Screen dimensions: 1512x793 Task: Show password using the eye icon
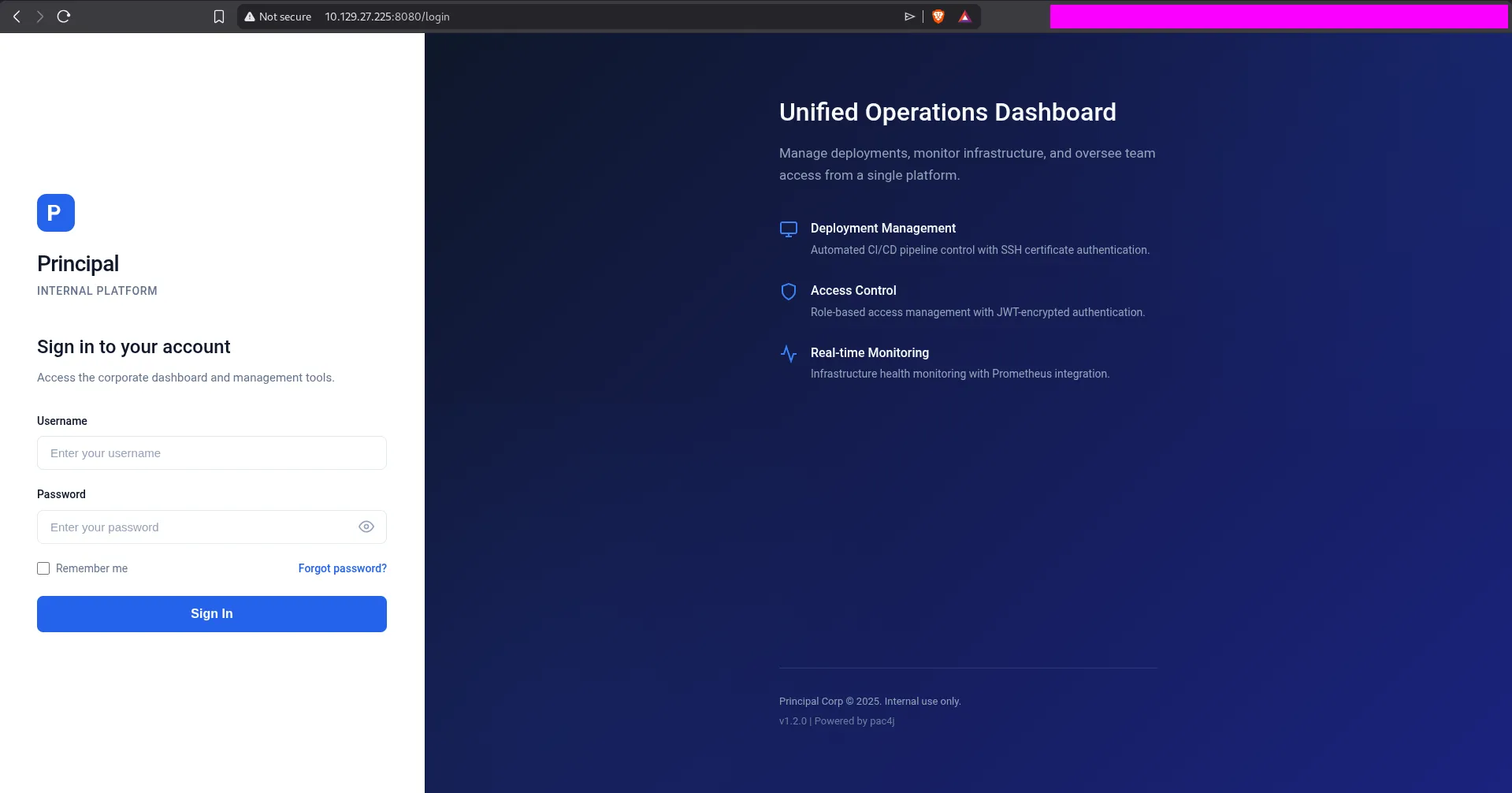(366, 527)
